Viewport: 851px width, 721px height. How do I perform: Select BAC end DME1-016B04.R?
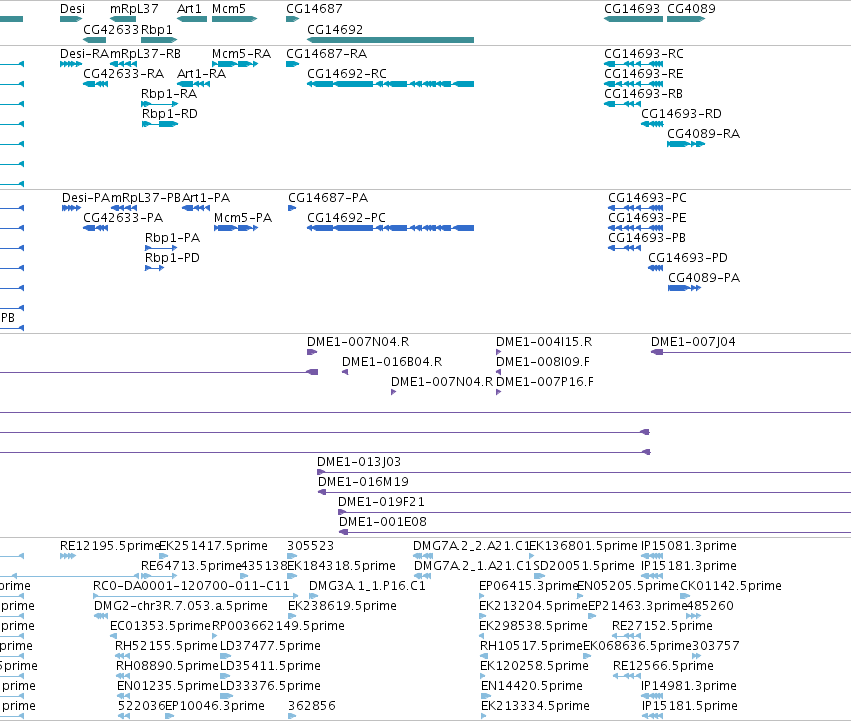coord(392,362)
